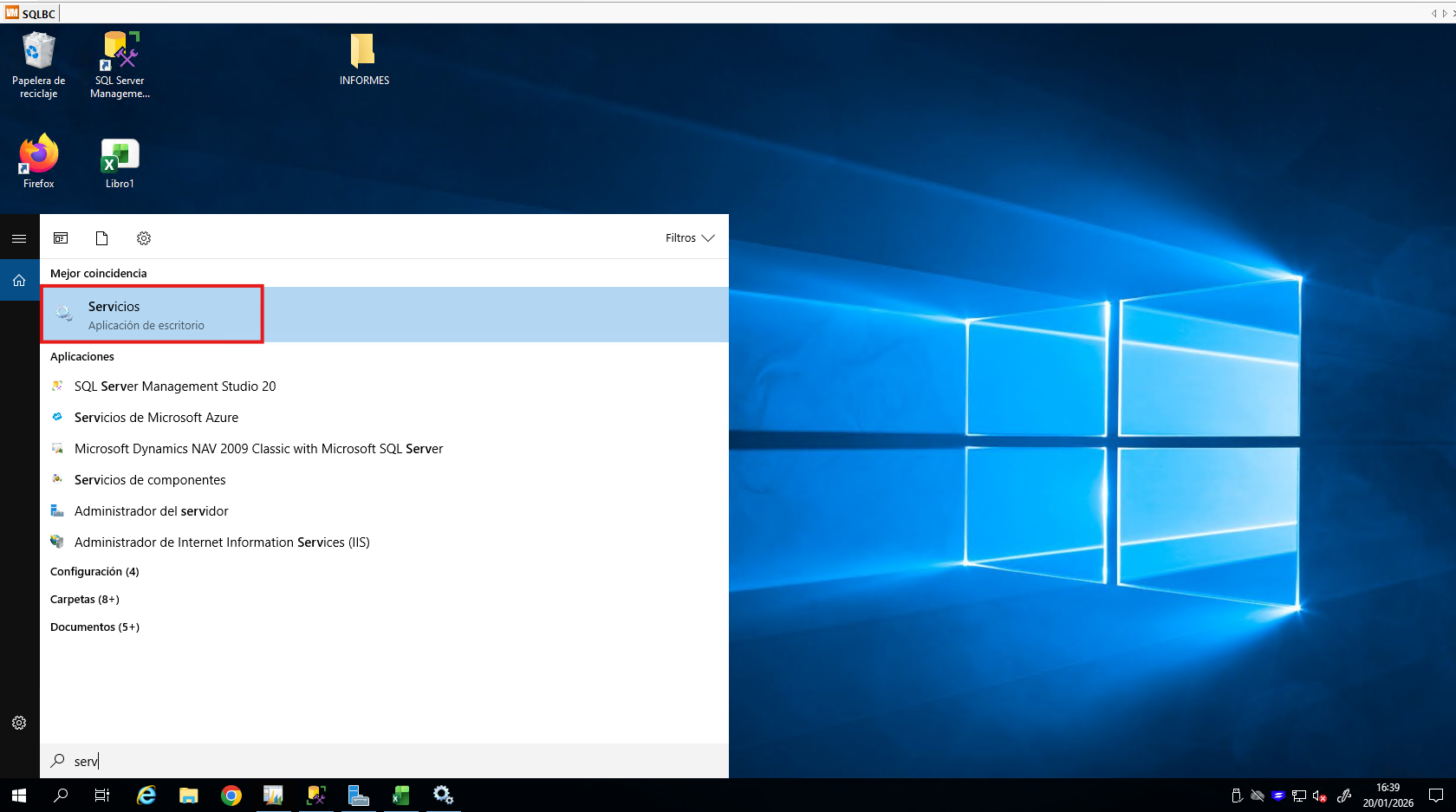
Task: Filter search results by applications icon
Action: 61,238
